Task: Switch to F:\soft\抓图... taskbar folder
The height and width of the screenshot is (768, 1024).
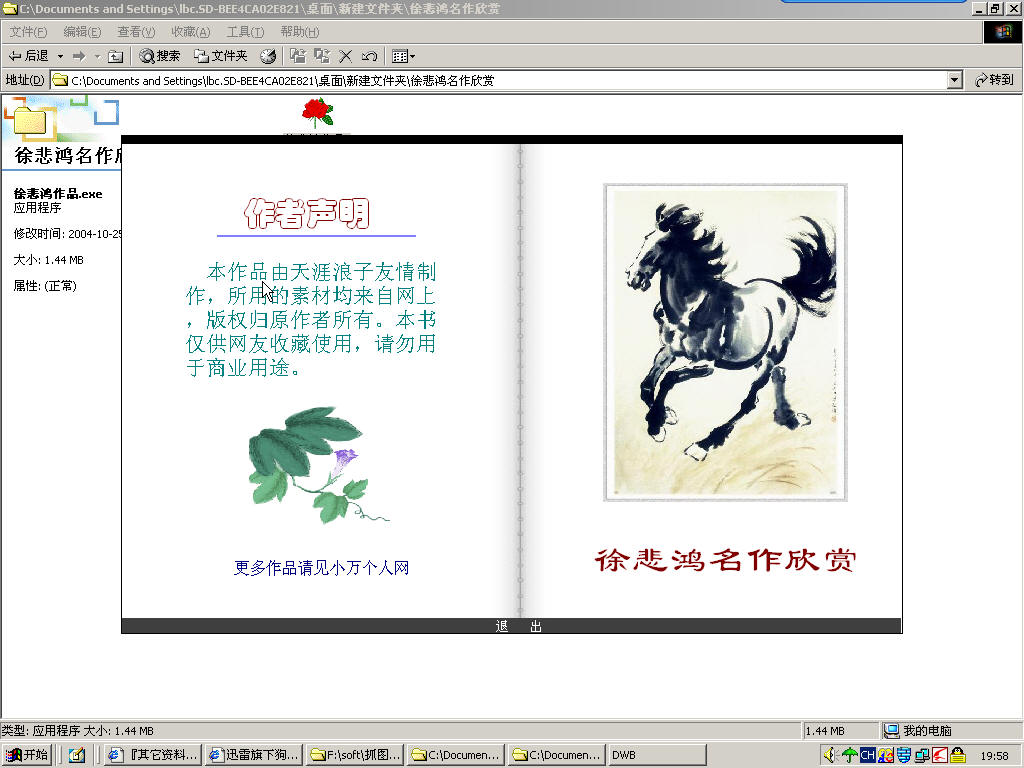Action: (x=355, y=755)
